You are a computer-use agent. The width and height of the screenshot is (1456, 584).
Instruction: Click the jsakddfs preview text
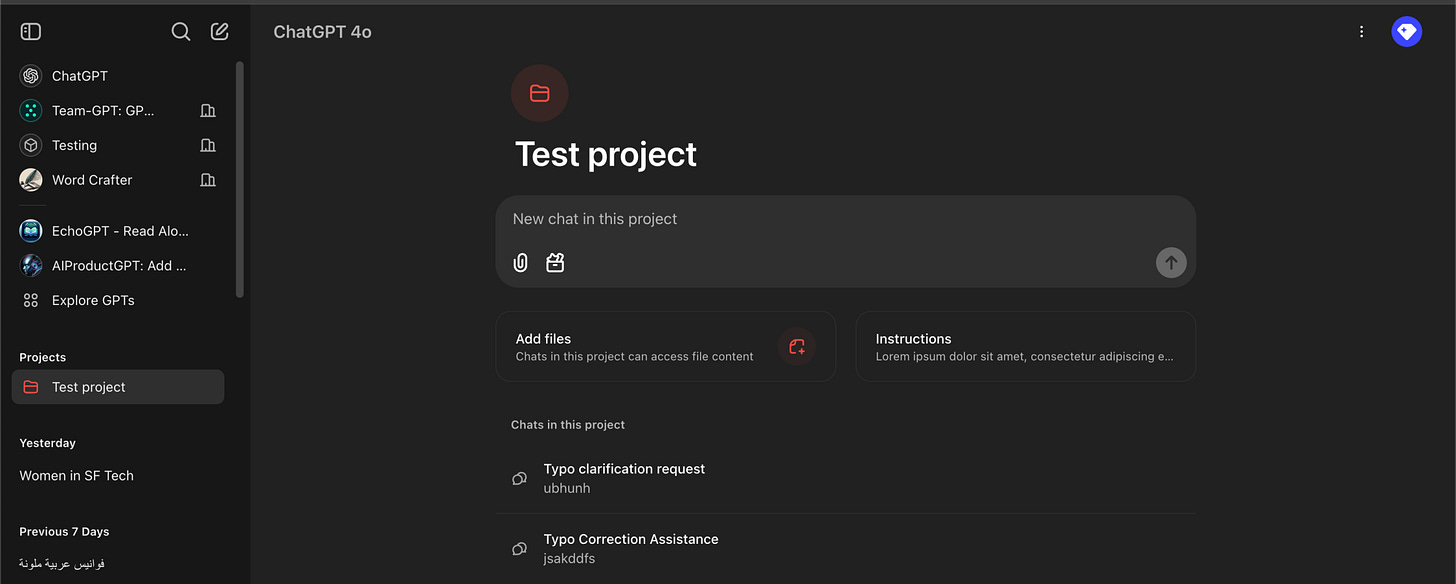(x=570, y=559)
